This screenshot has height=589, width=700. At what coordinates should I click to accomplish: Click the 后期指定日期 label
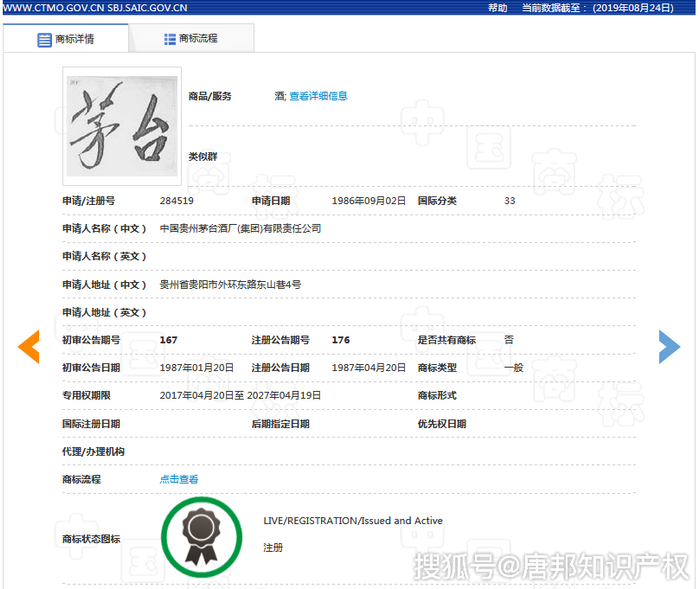coord(280,424)
